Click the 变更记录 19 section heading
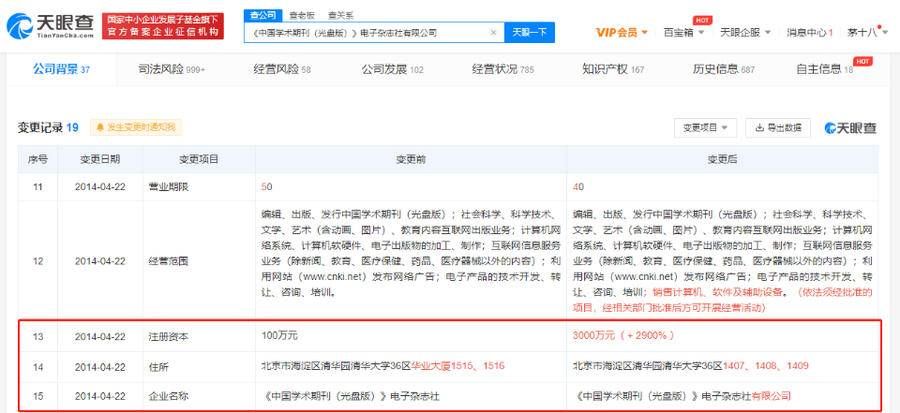Screen dimensions: 900x413 [x=48, y=127]
